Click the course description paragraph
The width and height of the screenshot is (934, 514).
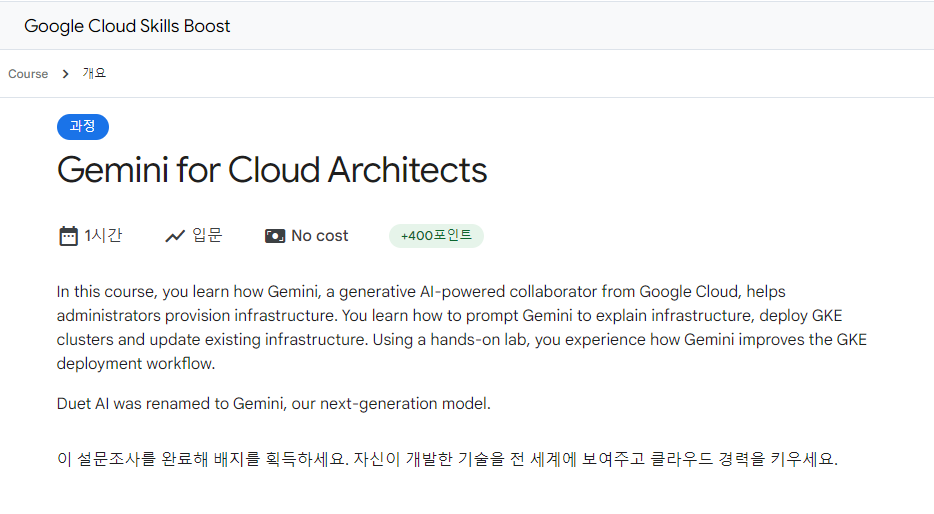(x=462, y=328)
